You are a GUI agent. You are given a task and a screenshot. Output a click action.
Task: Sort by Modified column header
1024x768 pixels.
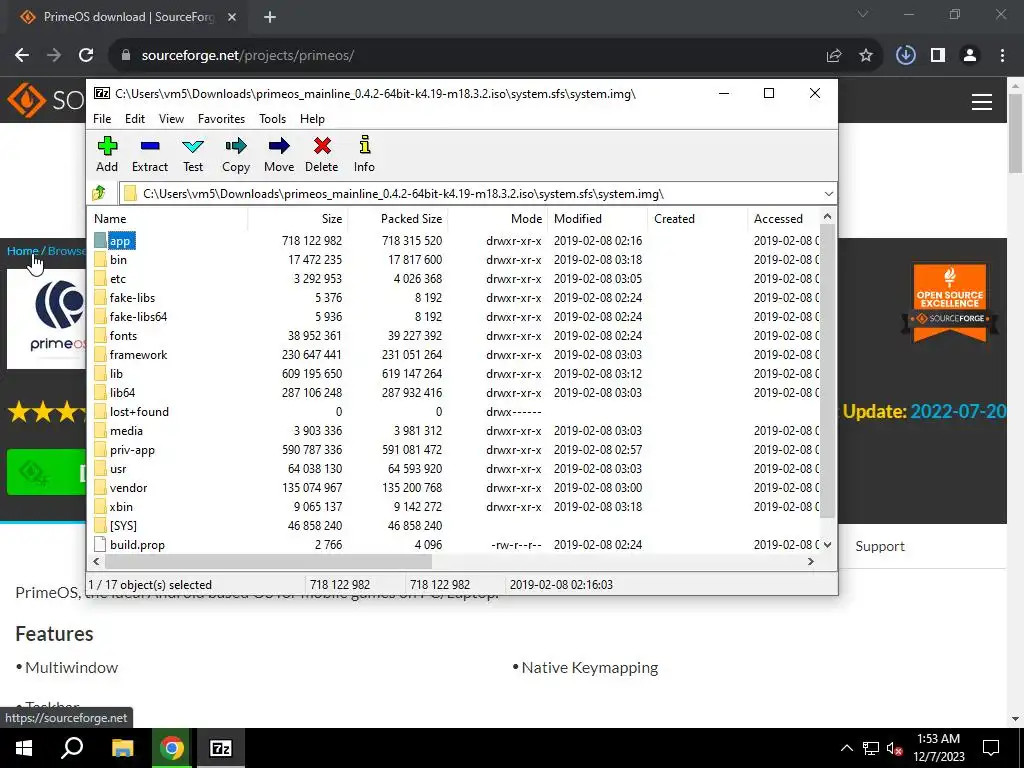coord(598,219)
